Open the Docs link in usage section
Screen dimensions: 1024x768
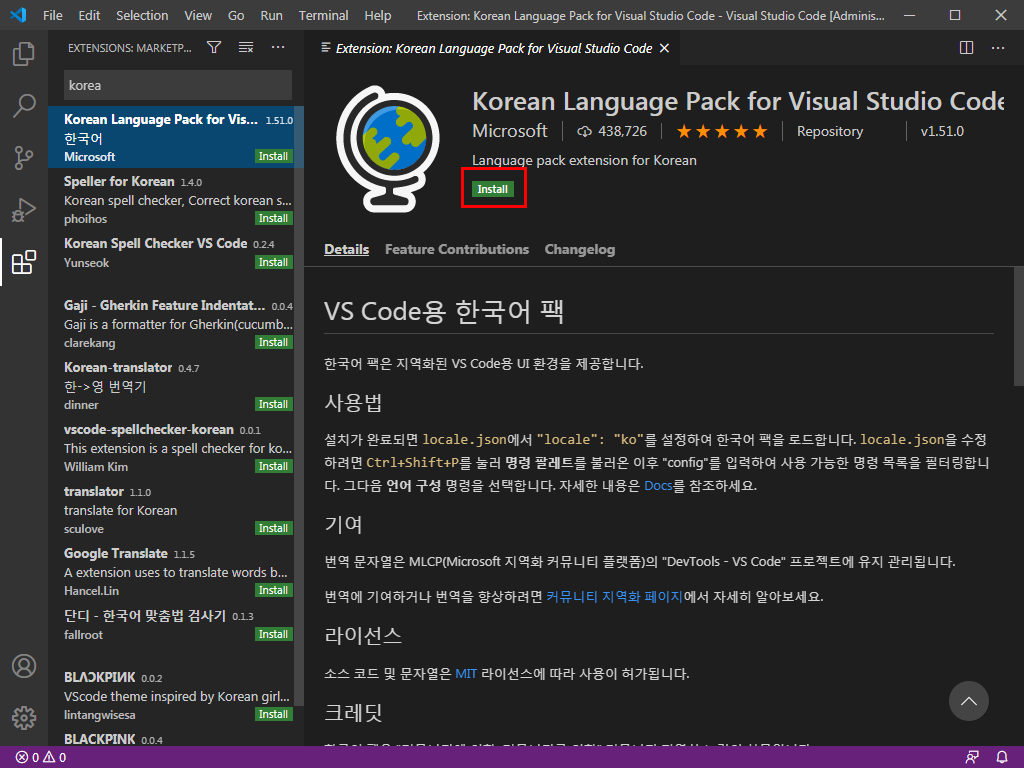pos(658,486)
